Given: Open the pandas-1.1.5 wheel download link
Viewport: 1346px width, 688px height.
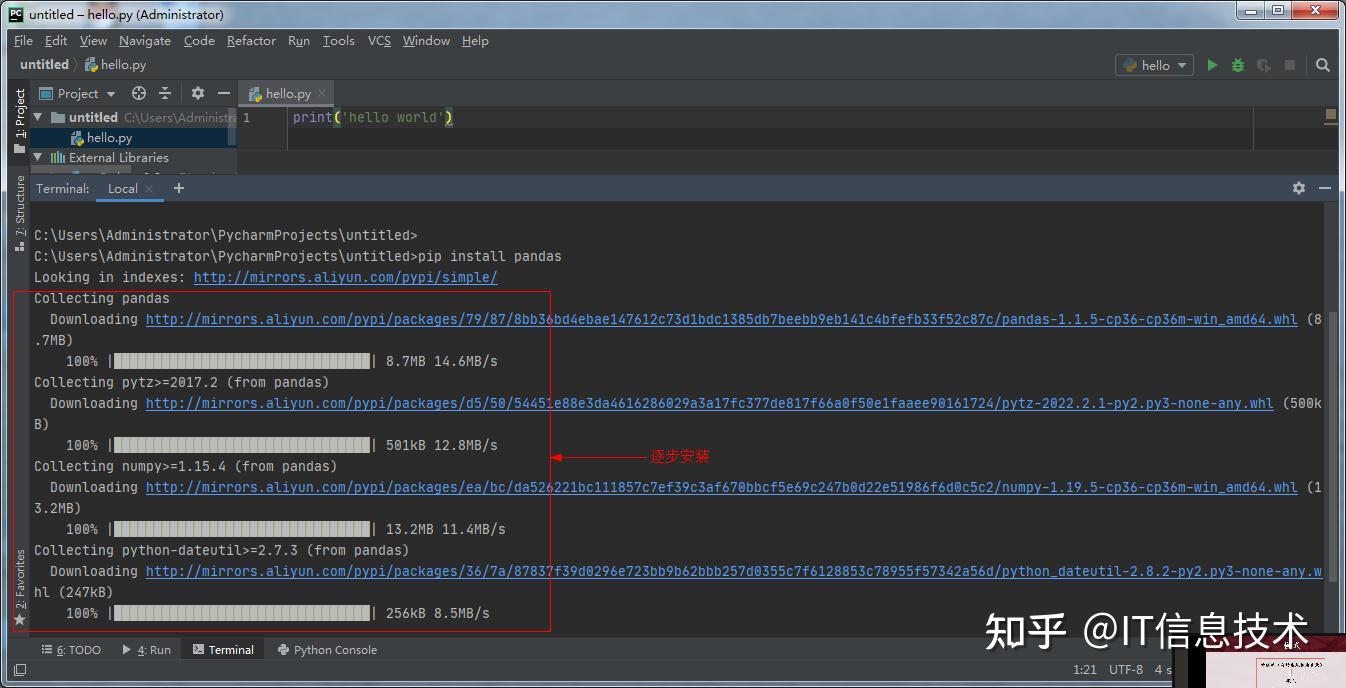Looking at the screenshot, I should 700,319.
